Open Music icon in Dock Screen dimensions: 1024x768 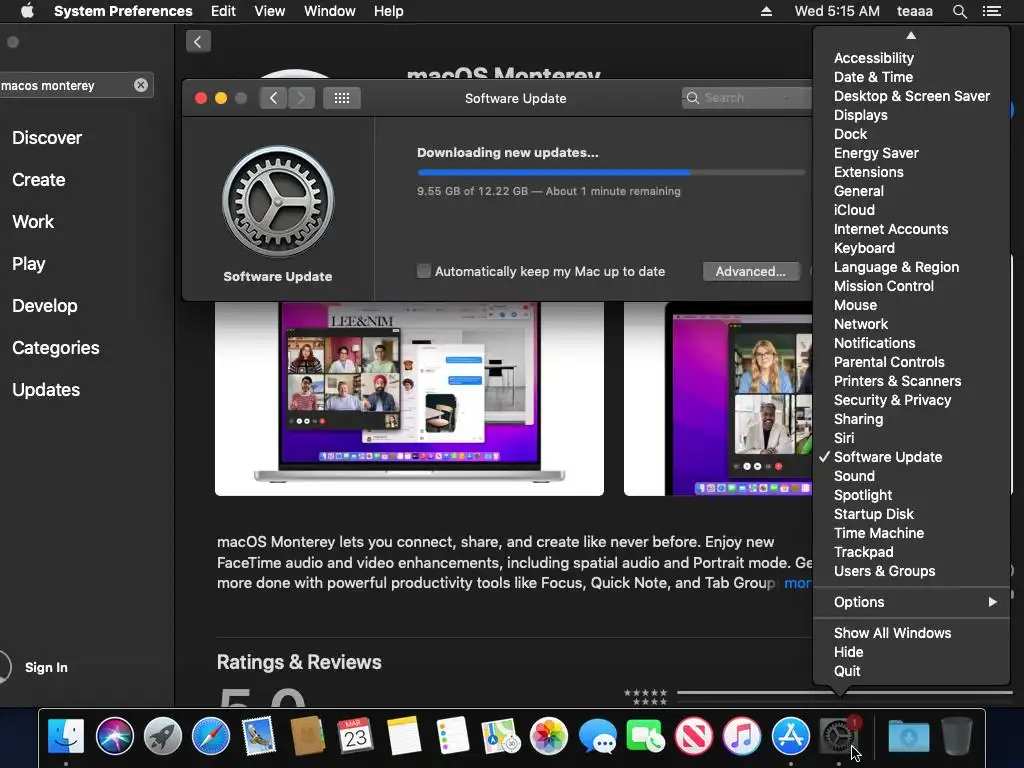point(742,736)
